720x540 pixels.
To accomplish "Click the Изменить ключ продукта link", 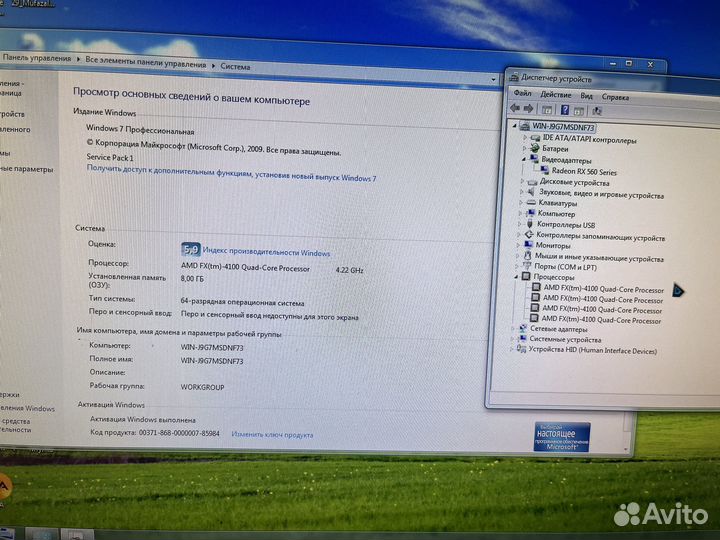I will (x=272, y=434).
